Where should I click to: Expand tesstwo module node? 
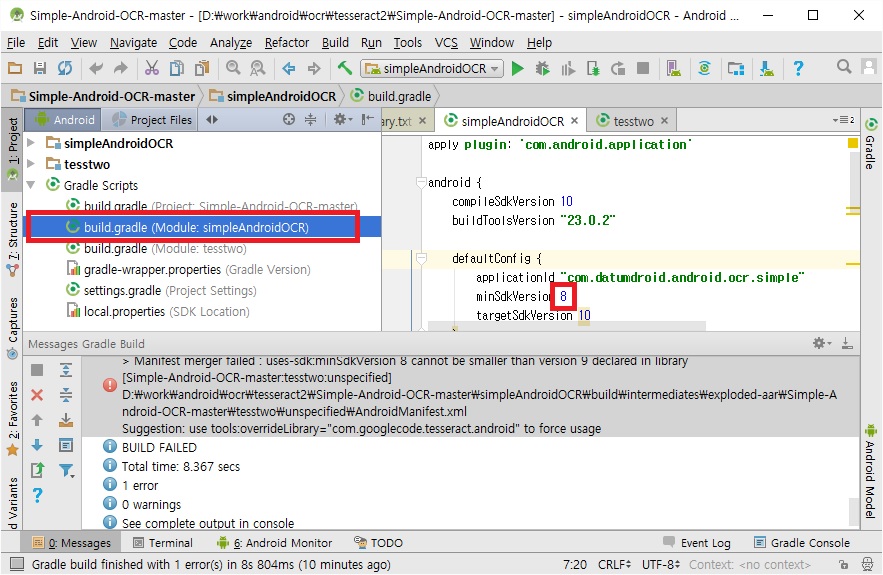click(x=32, y=164)
